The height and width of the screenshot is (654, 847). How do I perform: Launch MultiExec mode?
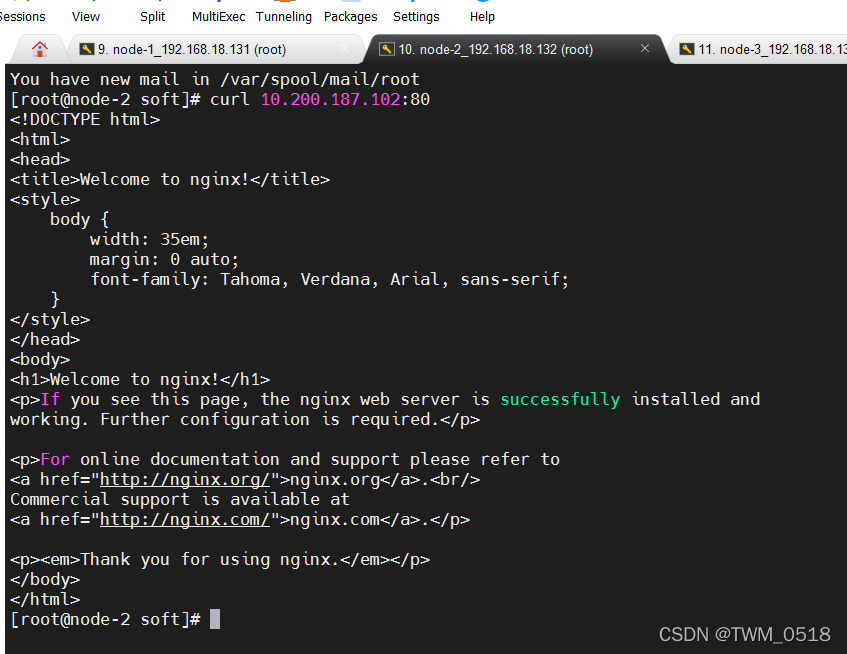pos(217,16)
